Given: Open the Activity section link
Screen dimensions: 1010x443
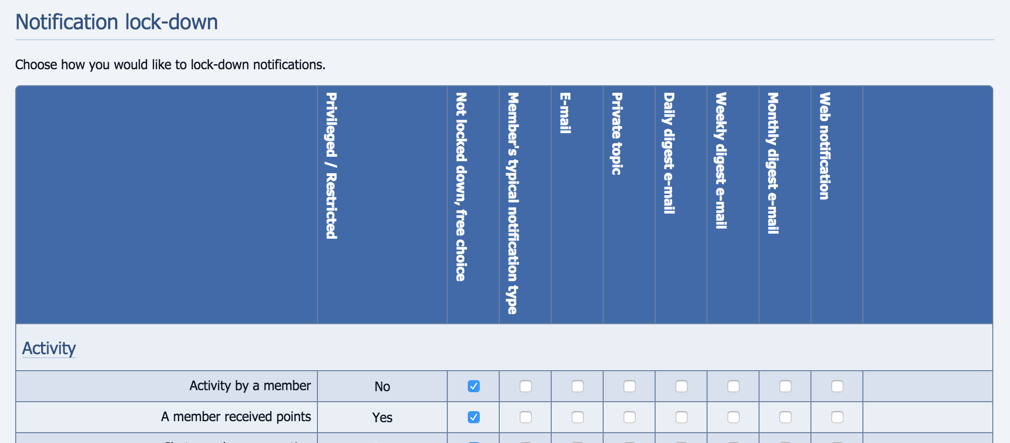Looking at the screenshot, I should point(49,348).
